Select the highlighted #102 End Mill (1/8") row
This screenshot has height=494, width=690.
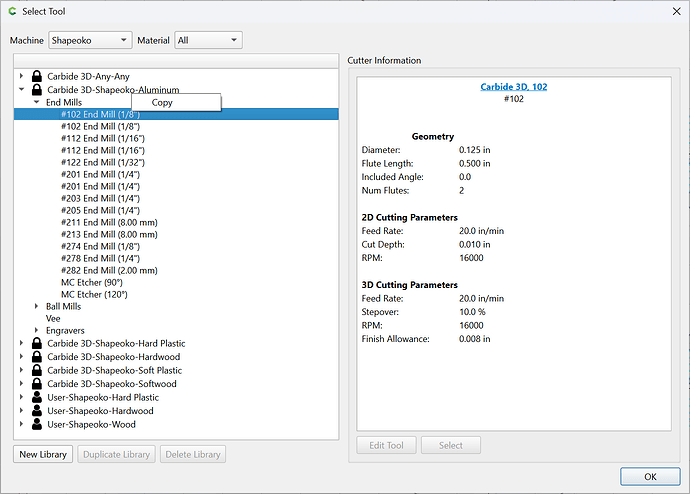(176, 114)
